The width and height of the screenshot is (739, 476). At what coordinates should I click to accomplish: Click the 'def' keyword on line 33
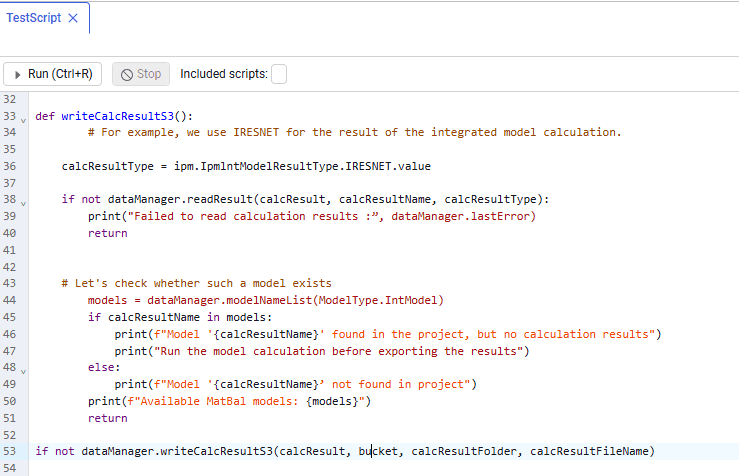45,116
